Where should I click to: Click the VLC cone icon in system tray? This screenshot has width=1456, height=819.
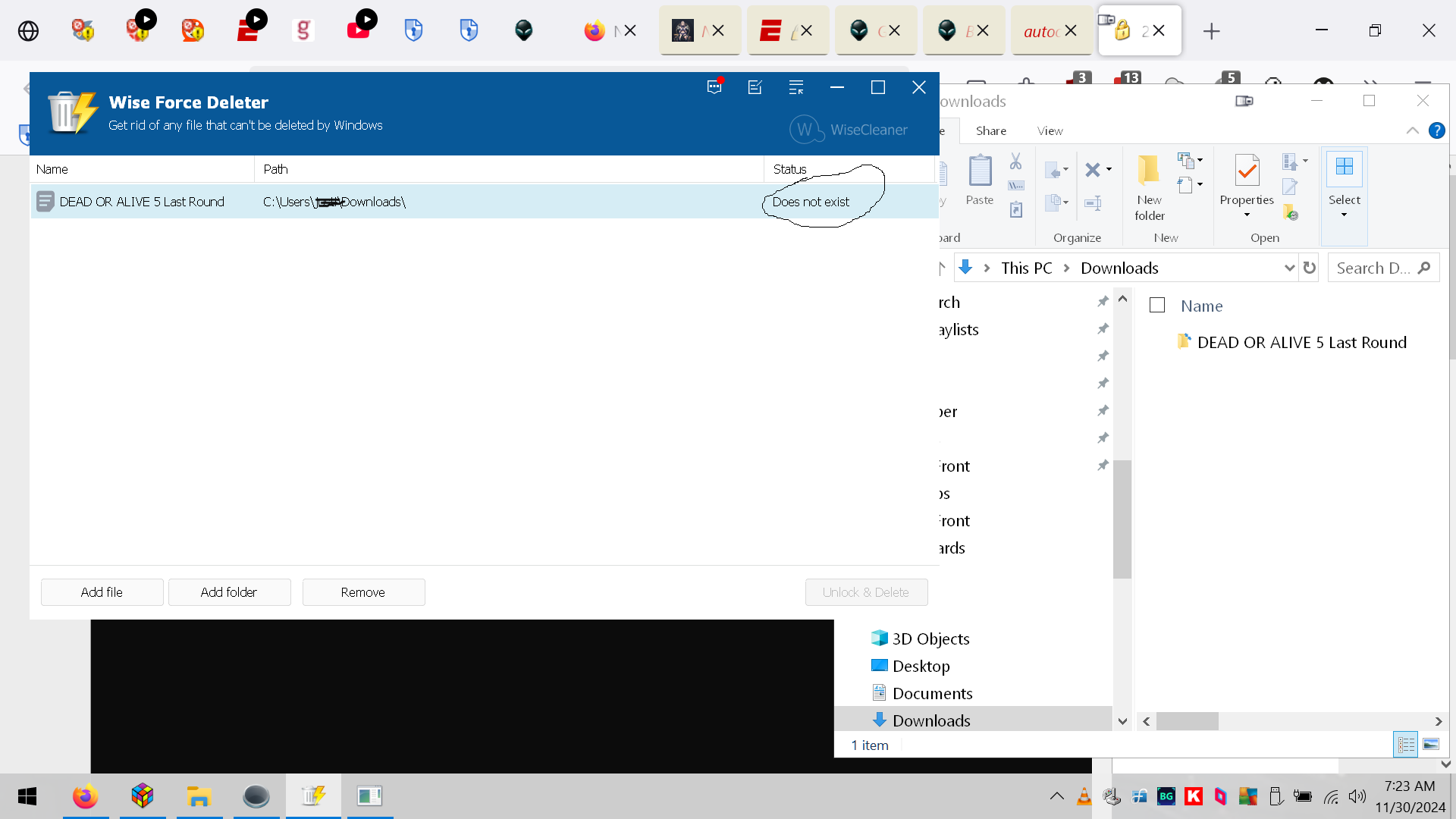pyautogui.click(x=1084, y=796)
